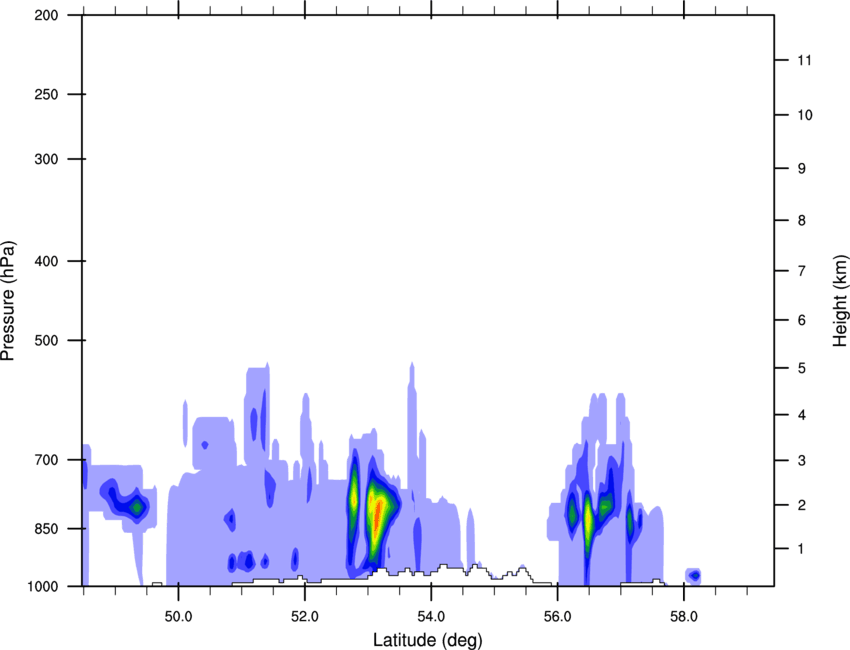Click the 58.0 latitude tick label
Screen dimensions: 850x650
(684, 617)
